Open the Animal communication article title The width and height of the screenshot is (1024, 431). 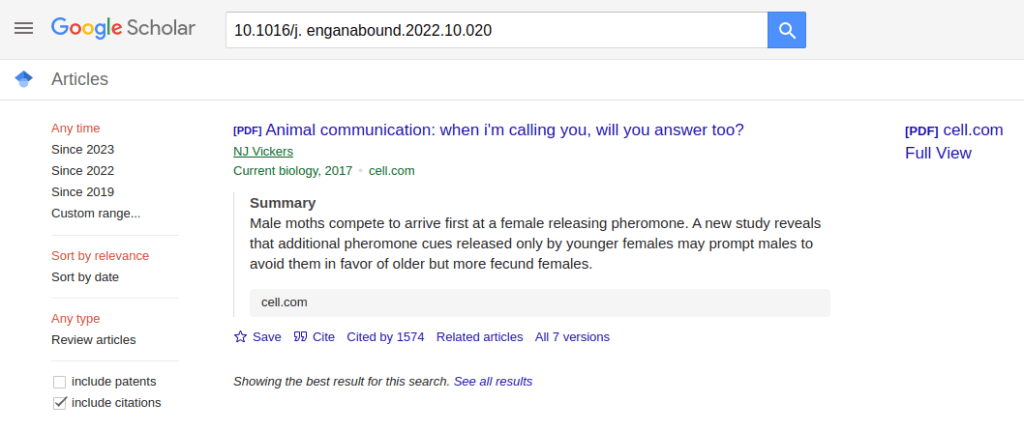tap(504, 130)
